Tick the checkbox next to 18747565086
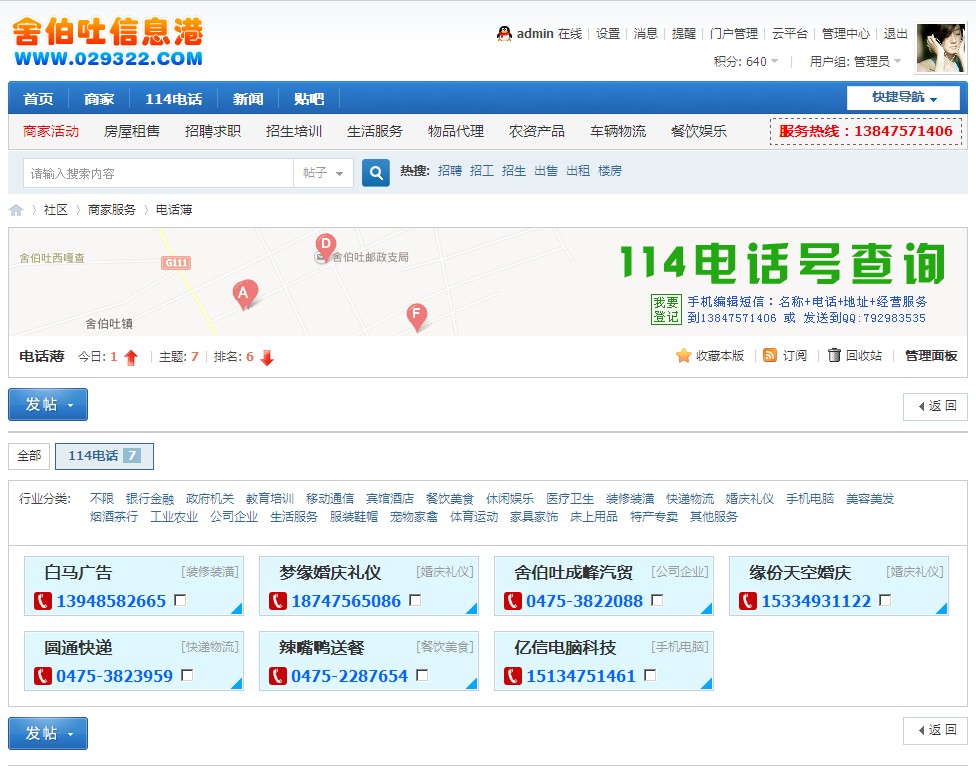 [x=415, y=600]
